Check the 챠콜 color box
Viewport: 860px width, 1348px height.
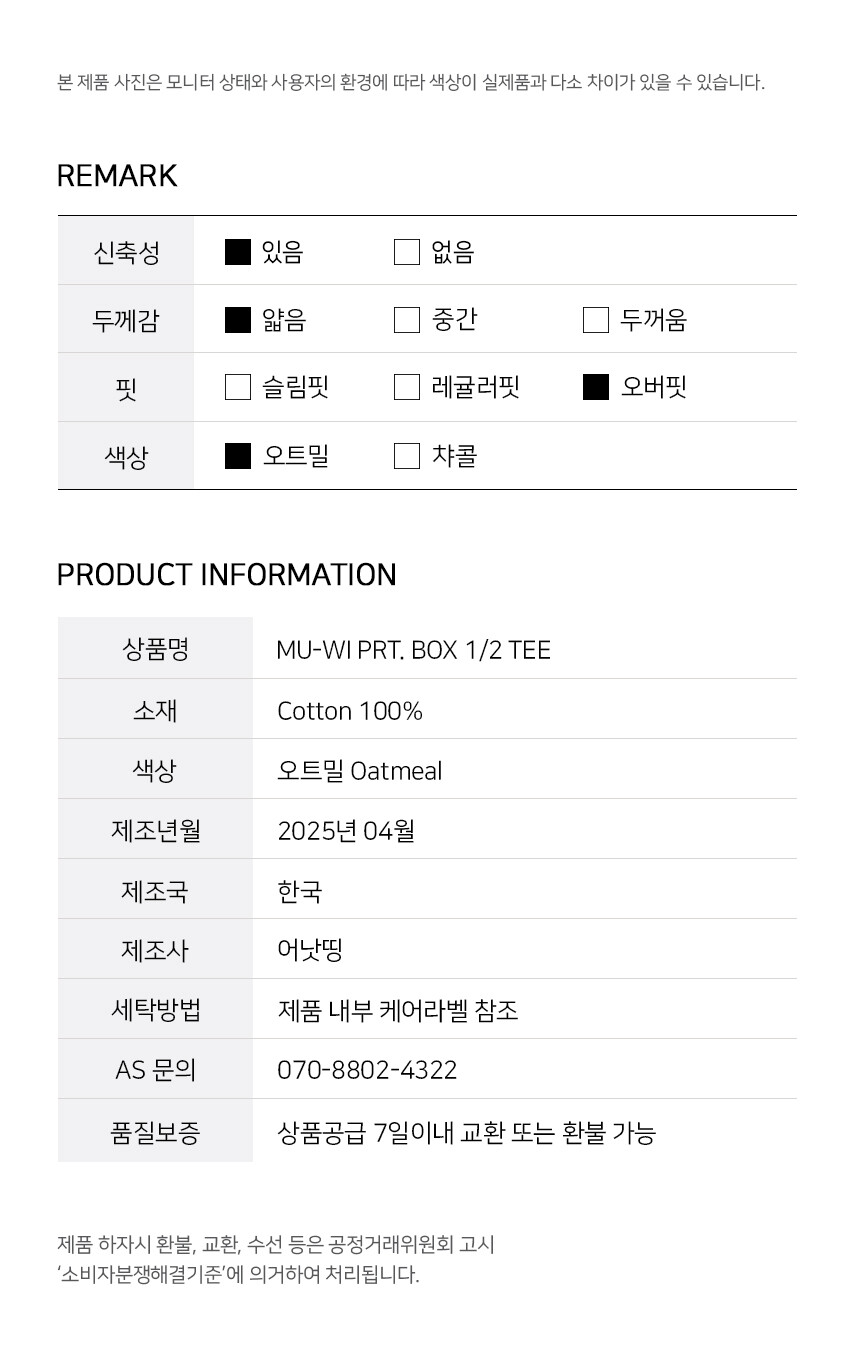(x=407, y=456)
